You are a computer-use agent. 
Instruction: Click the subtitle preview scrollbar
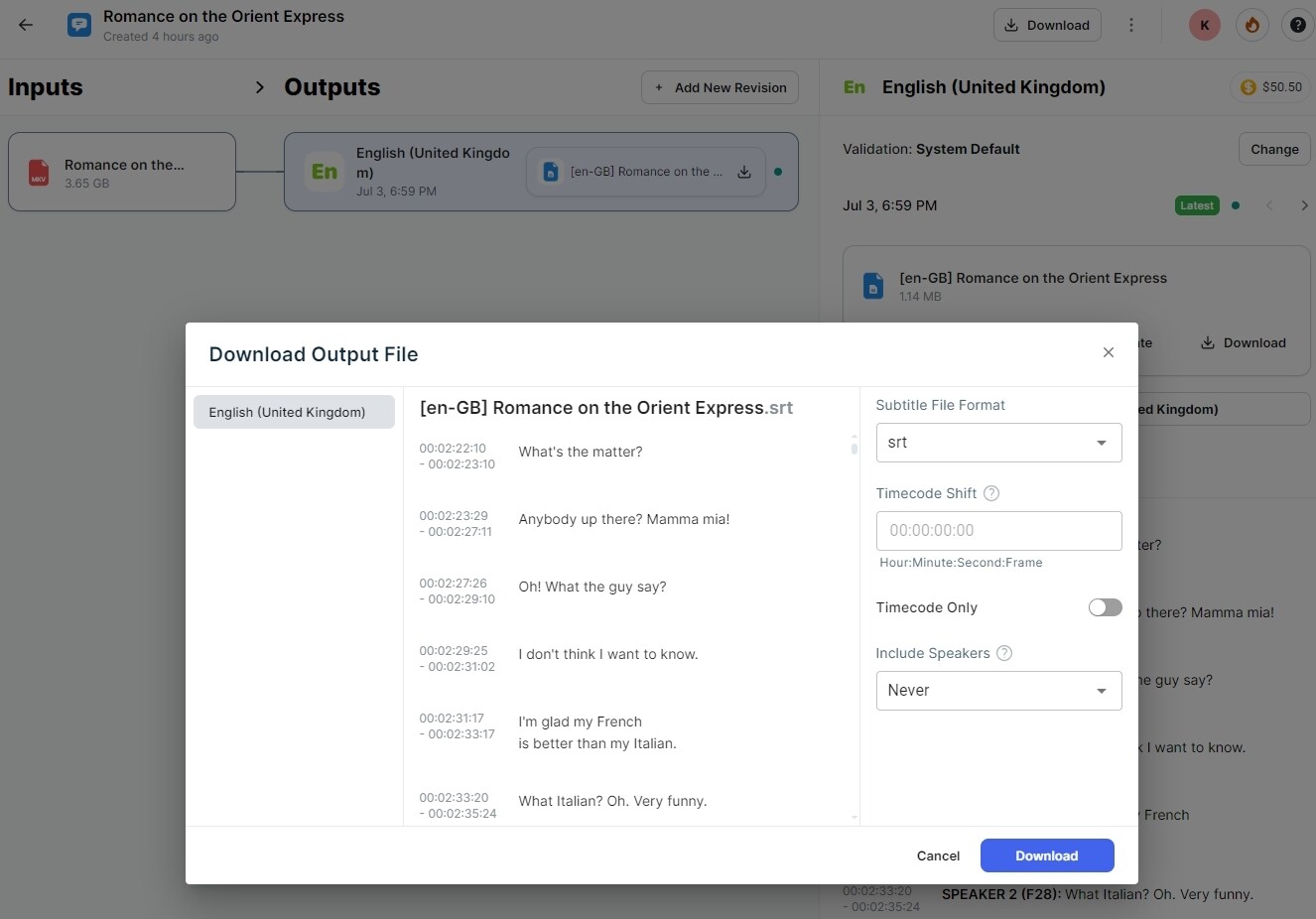(854, 448)
